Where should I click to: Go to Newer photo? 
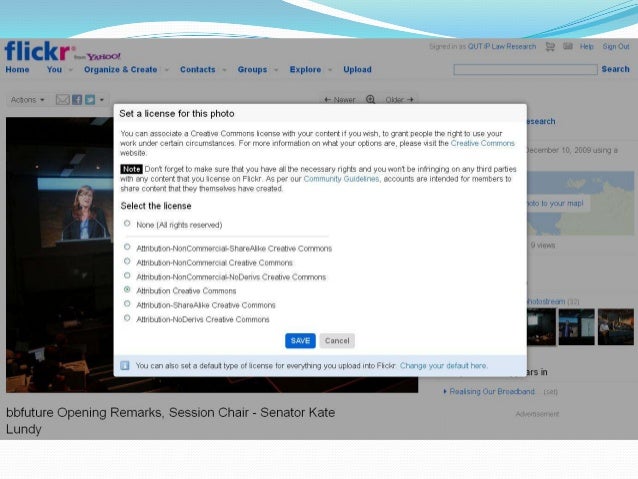339,100
